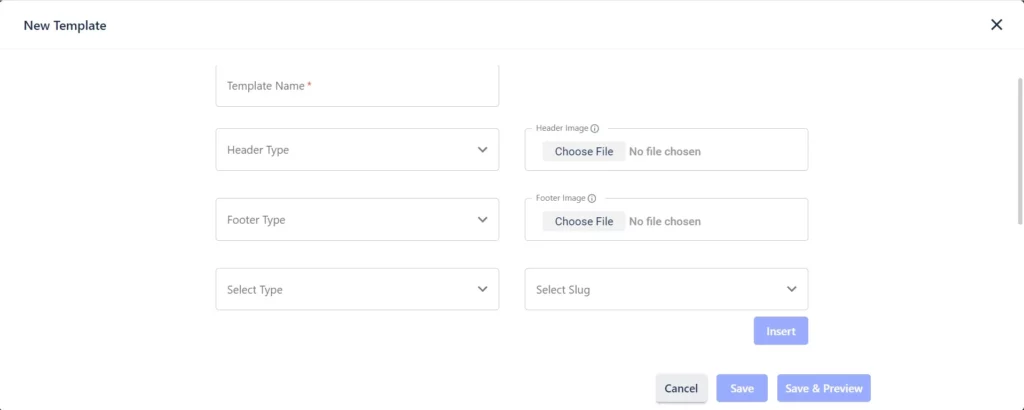The width and height of the screenshot is (1024, 410).
Task: Expand the Select Slug dropdown
Action: coord(666,289)
